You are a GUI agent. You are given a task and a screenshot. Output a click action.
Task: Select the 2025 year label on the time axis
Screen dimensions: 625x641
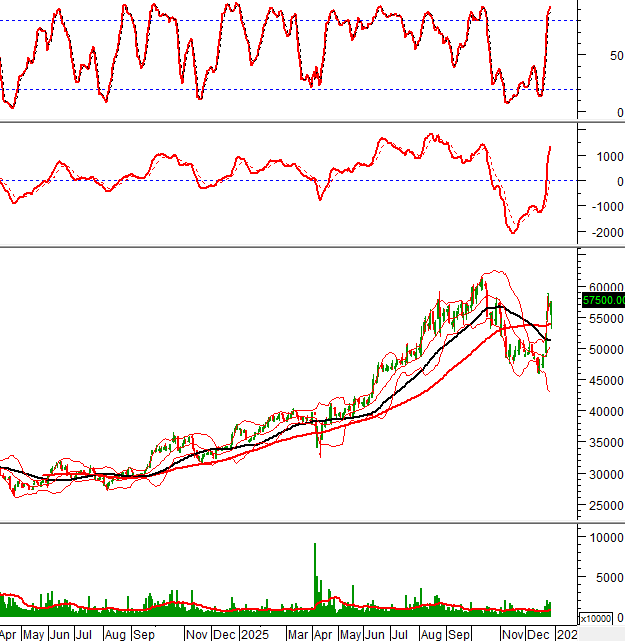(254, 634)
